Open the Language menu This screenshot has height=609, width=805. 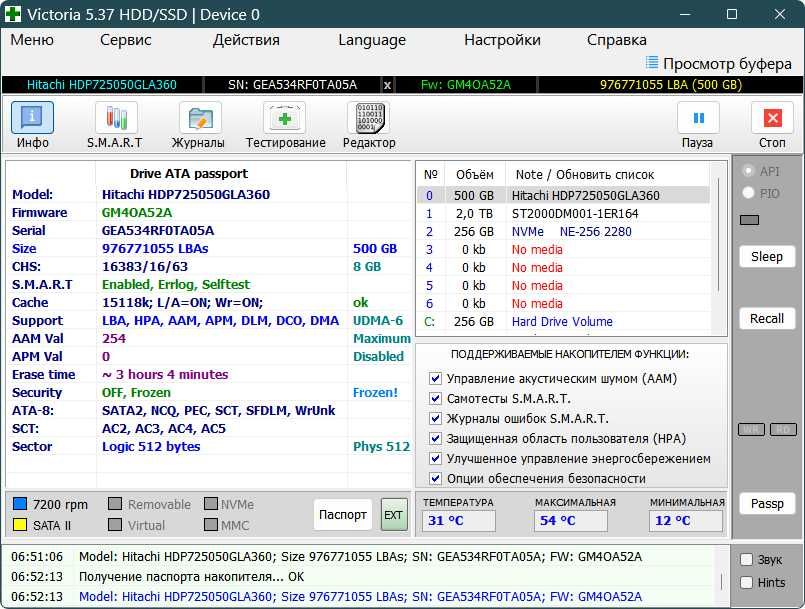372,40
